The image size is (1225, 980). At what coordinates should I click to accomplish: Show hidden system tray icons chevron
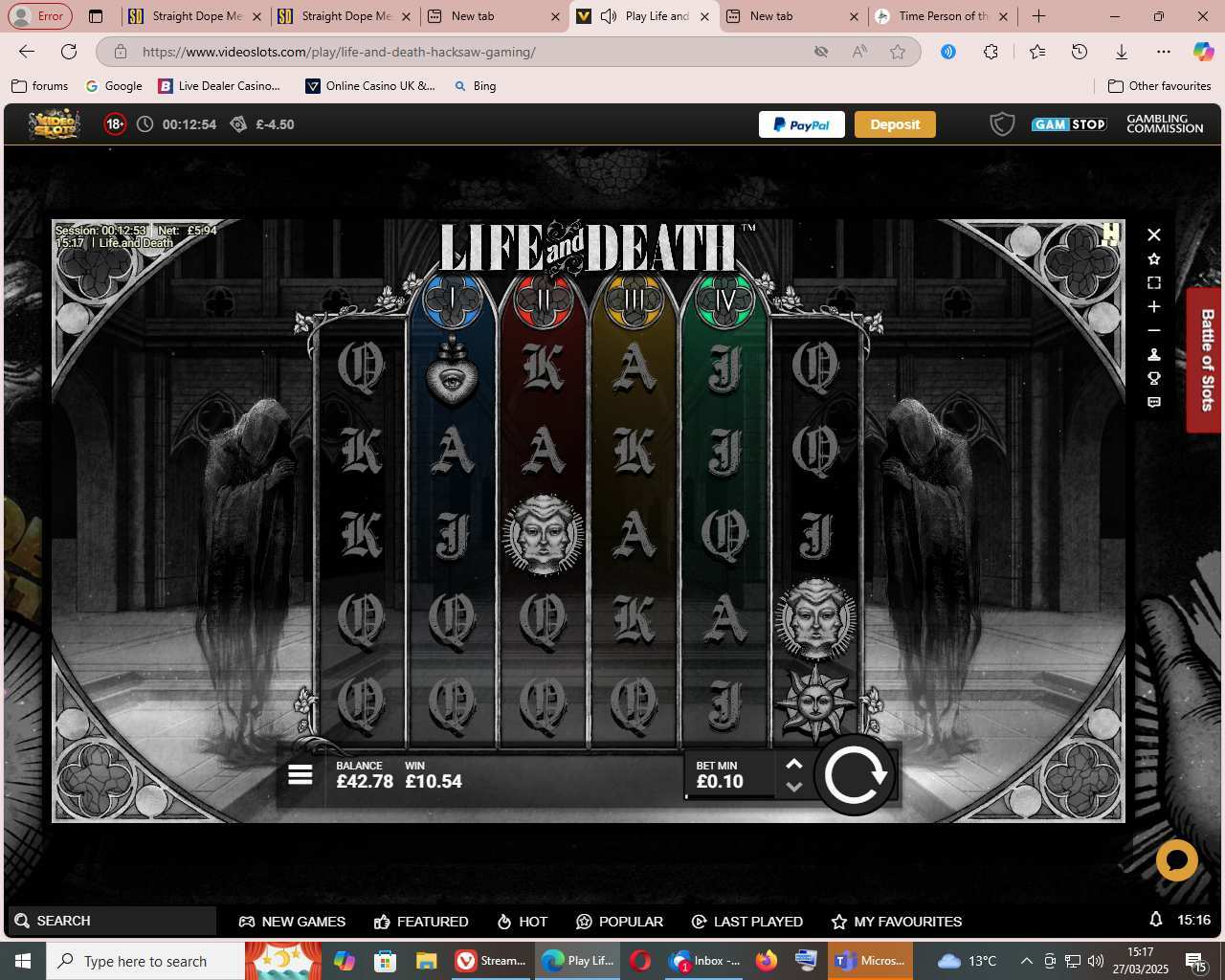(x=1027, y=961)
